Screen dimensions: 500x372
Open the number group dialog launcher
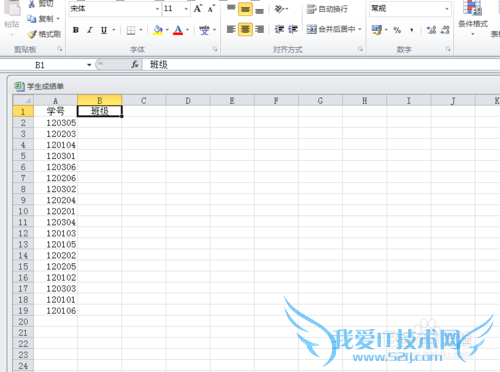(x=448, y=49)
